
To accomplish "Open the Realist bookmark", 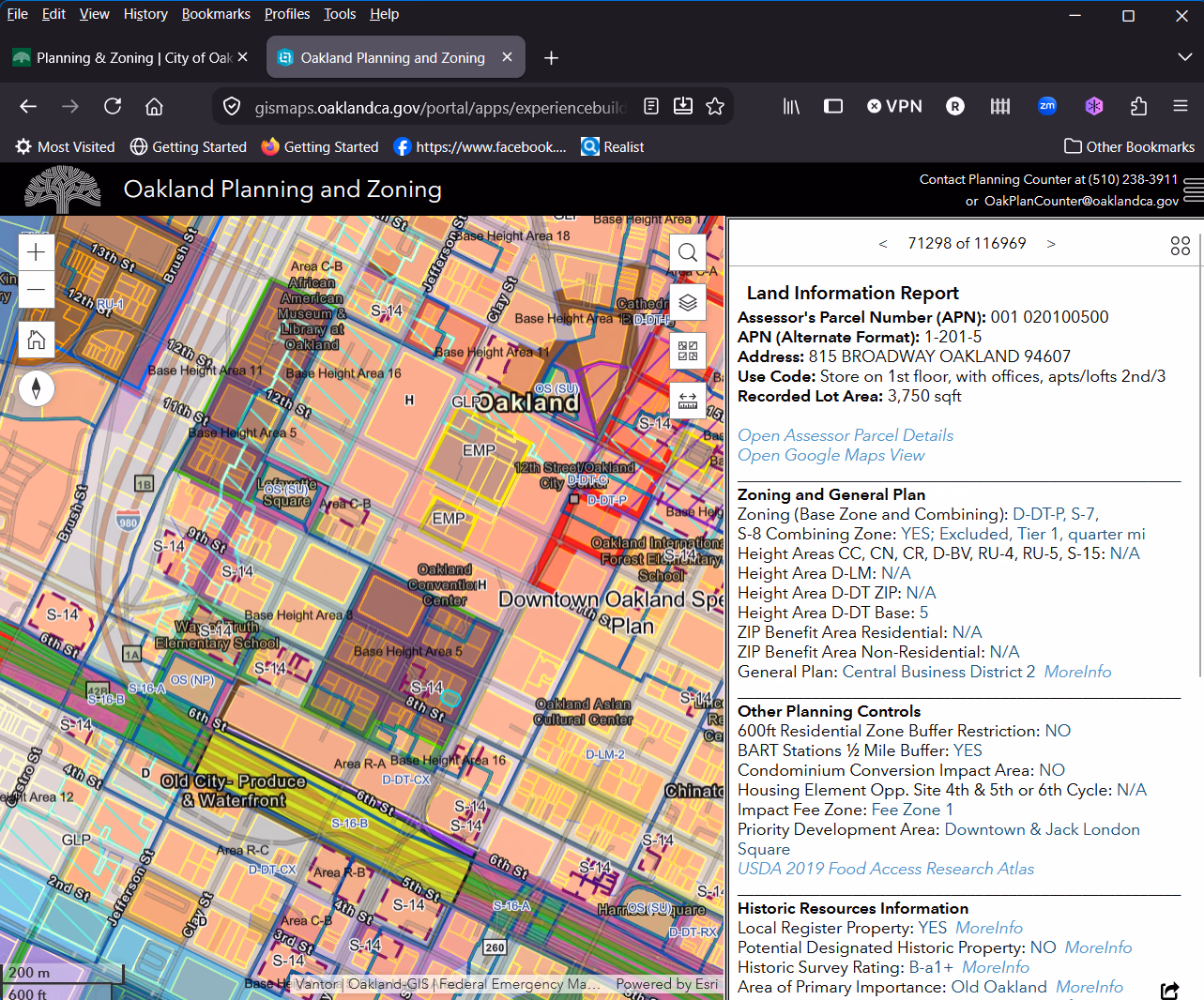I will (613, 146).
